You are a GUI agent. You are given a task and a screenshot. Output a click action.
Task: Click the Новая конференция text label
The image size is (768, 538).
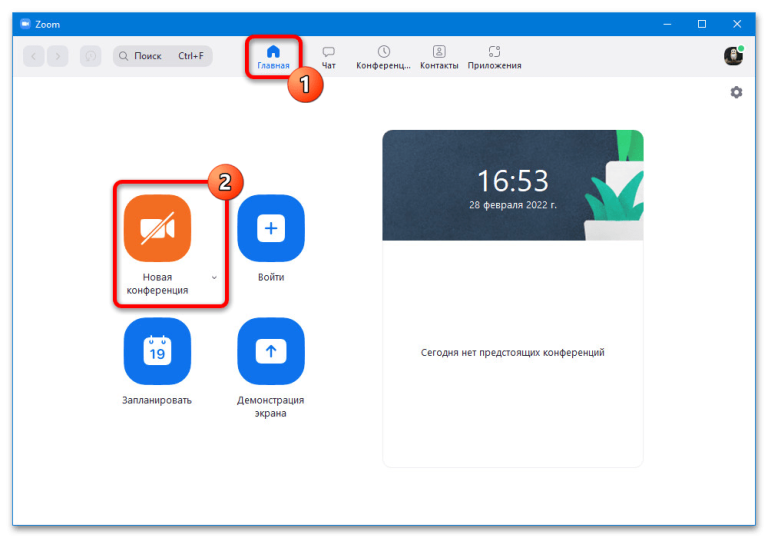tap(157, 284)
